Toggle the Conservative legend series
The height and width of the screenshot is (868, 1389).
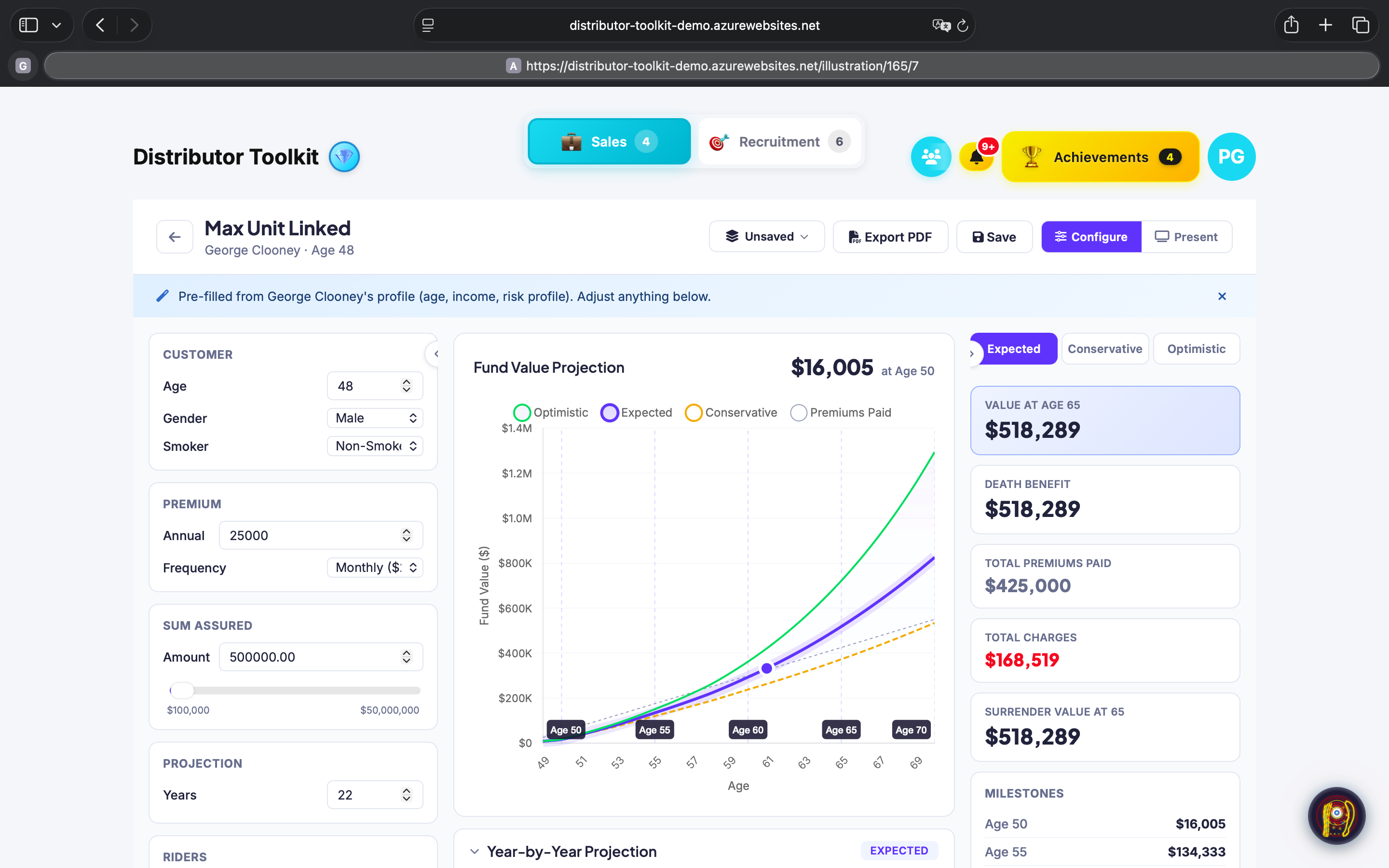point(731,412)
